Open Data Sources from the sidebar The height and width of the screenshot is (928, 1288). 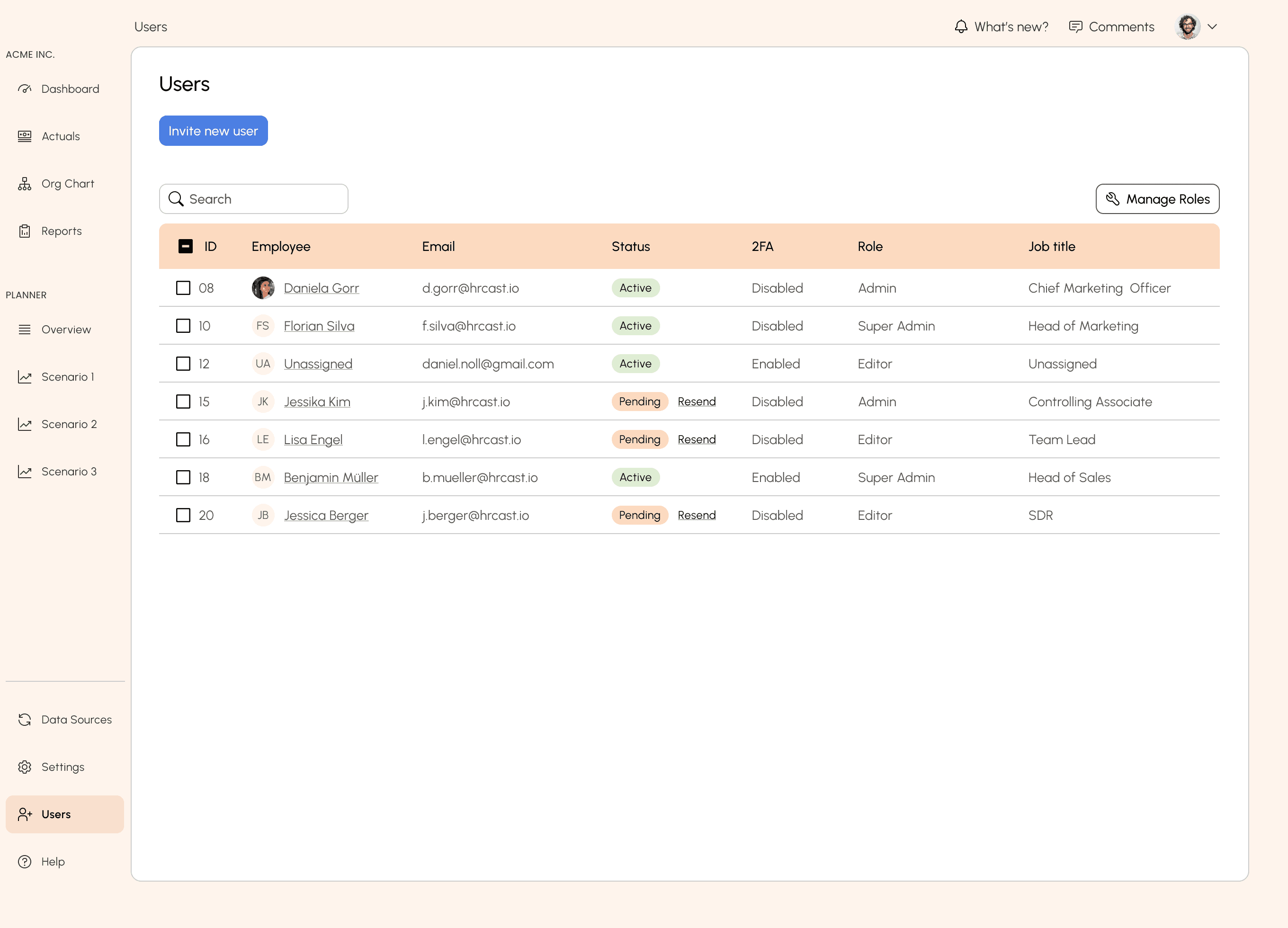(77, 719)
